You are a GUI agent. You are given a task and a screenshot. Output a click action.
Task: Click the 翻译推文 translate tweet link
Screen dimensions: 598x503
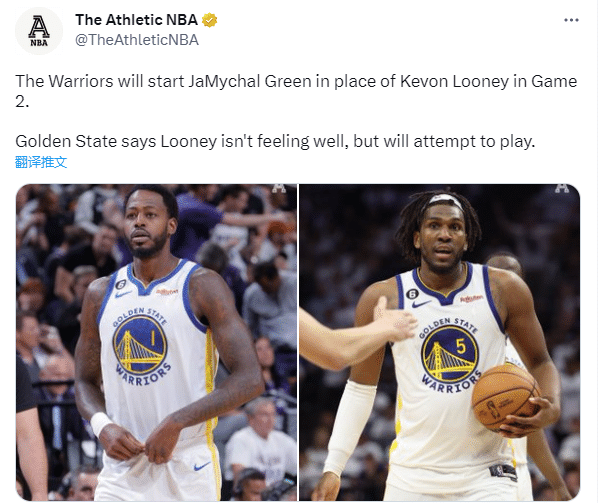(41, 162)
